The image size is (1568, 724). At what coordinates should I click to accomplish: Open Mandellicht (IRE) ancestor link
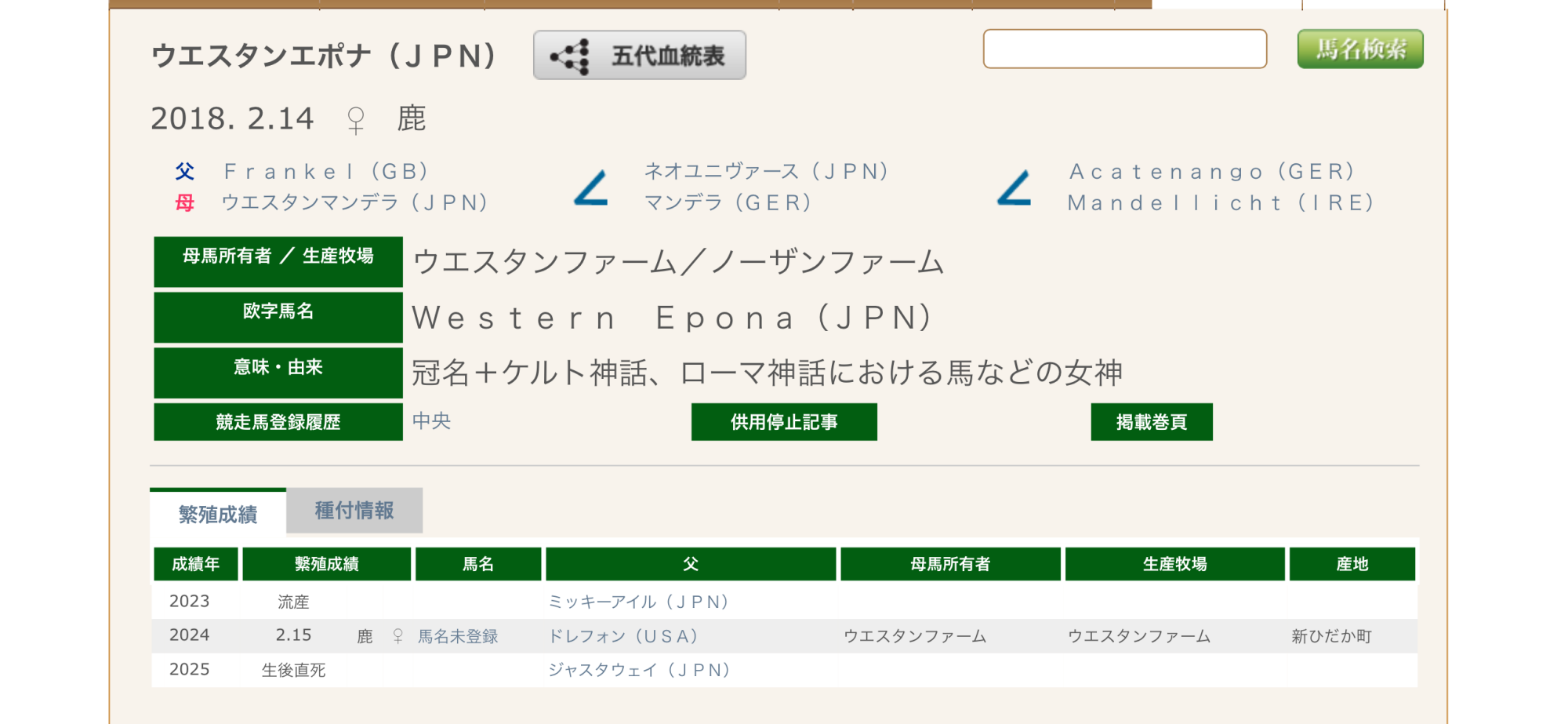click(x=1221, y=202)
